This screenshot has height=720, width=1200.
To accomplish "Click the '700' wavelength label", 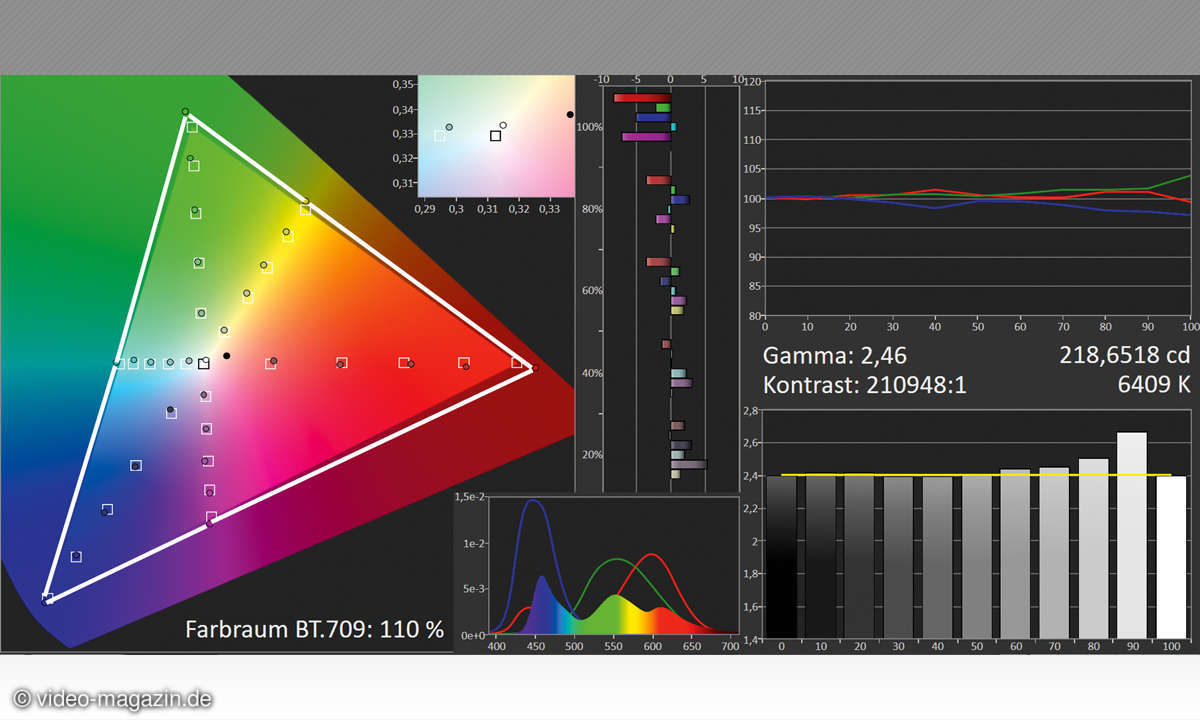I will pos(730,649).
